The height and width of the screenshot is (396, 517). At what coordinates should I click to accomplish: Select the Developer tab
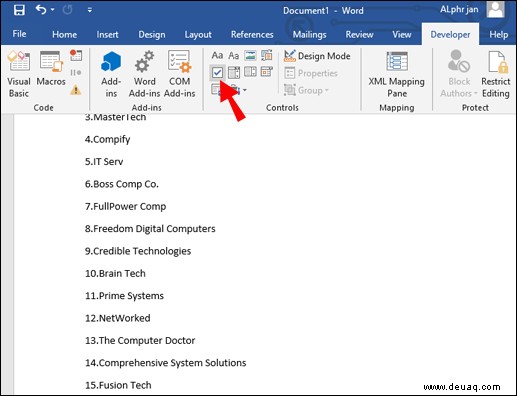450,35
